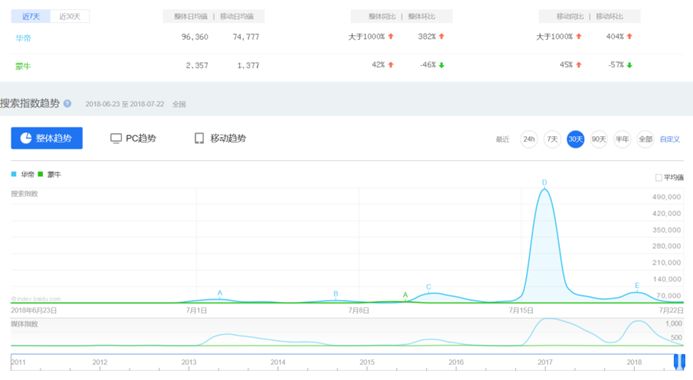The image size is (693, 380).
Task: Click year 2013 on the bottom timeline
Action: [189, 362]
